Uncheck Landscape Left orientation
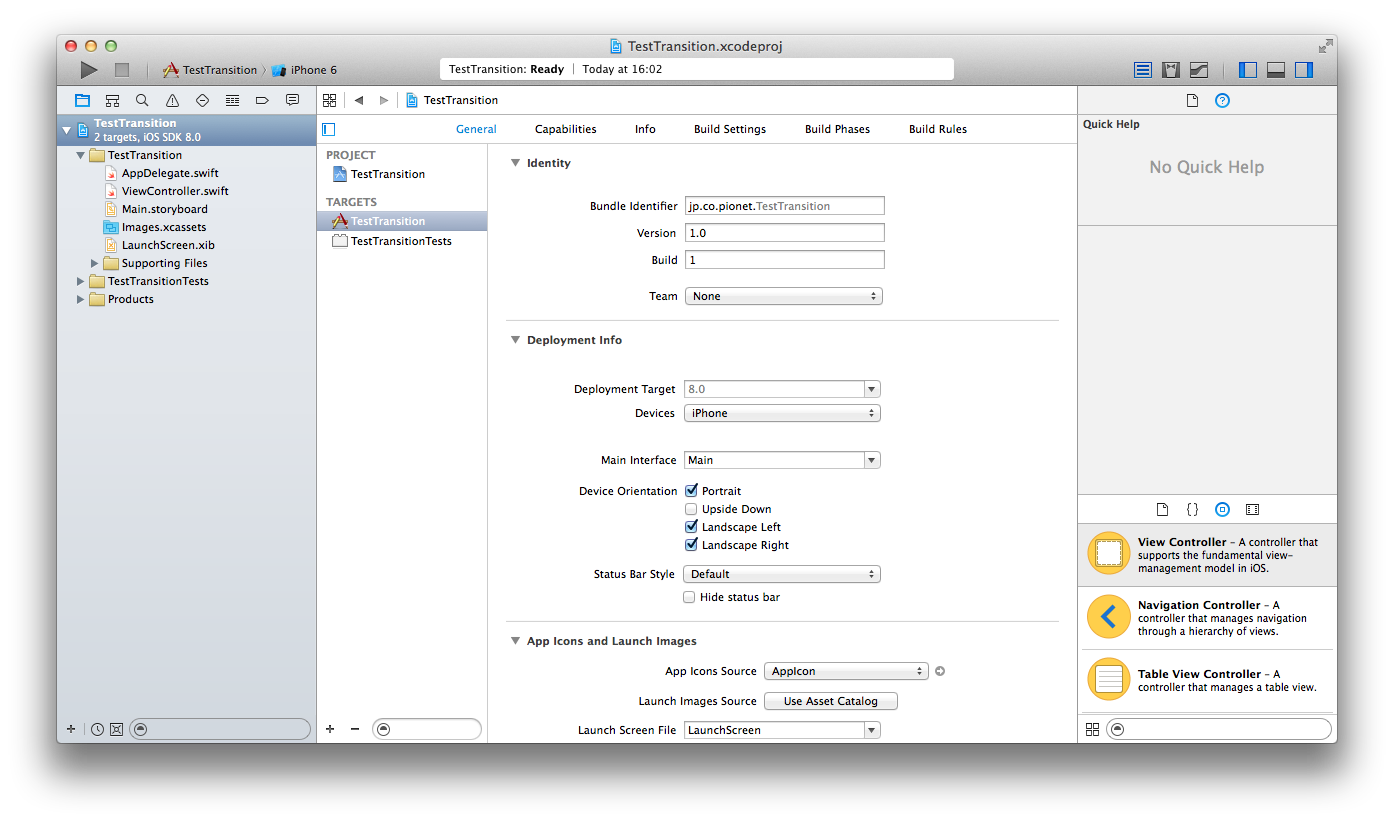 691,527
